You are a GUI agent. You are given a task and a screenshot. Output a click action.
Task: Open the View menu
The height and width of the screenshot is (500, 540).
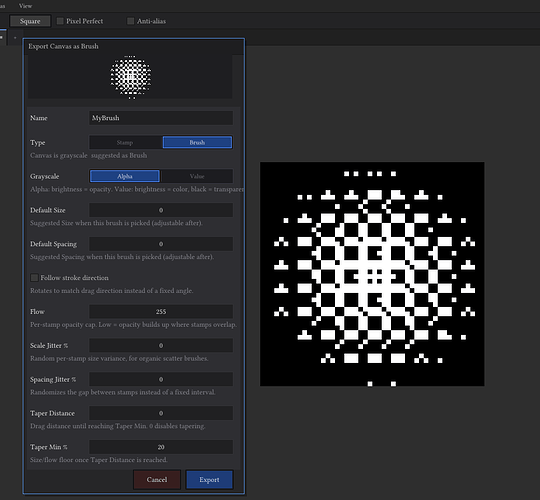coord(25,6)
